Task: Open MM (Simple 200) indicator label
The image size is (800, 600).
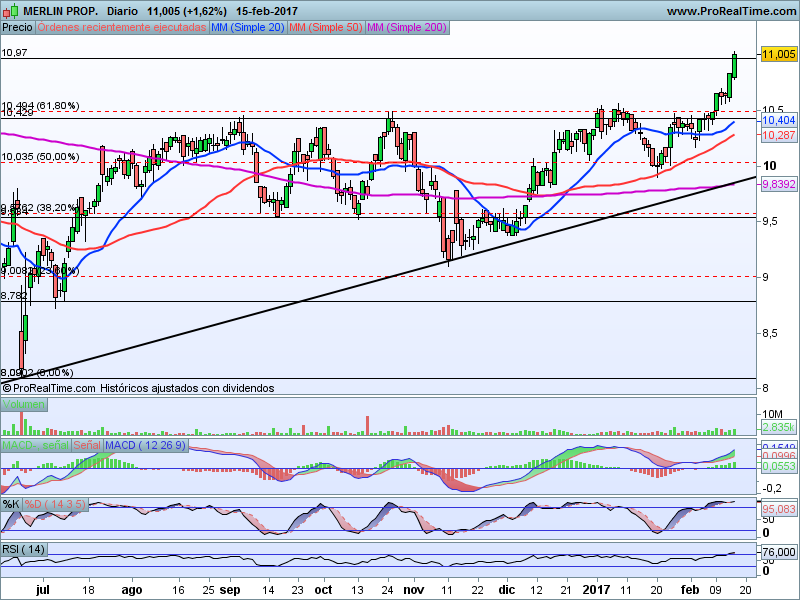Action: [407, 28]
